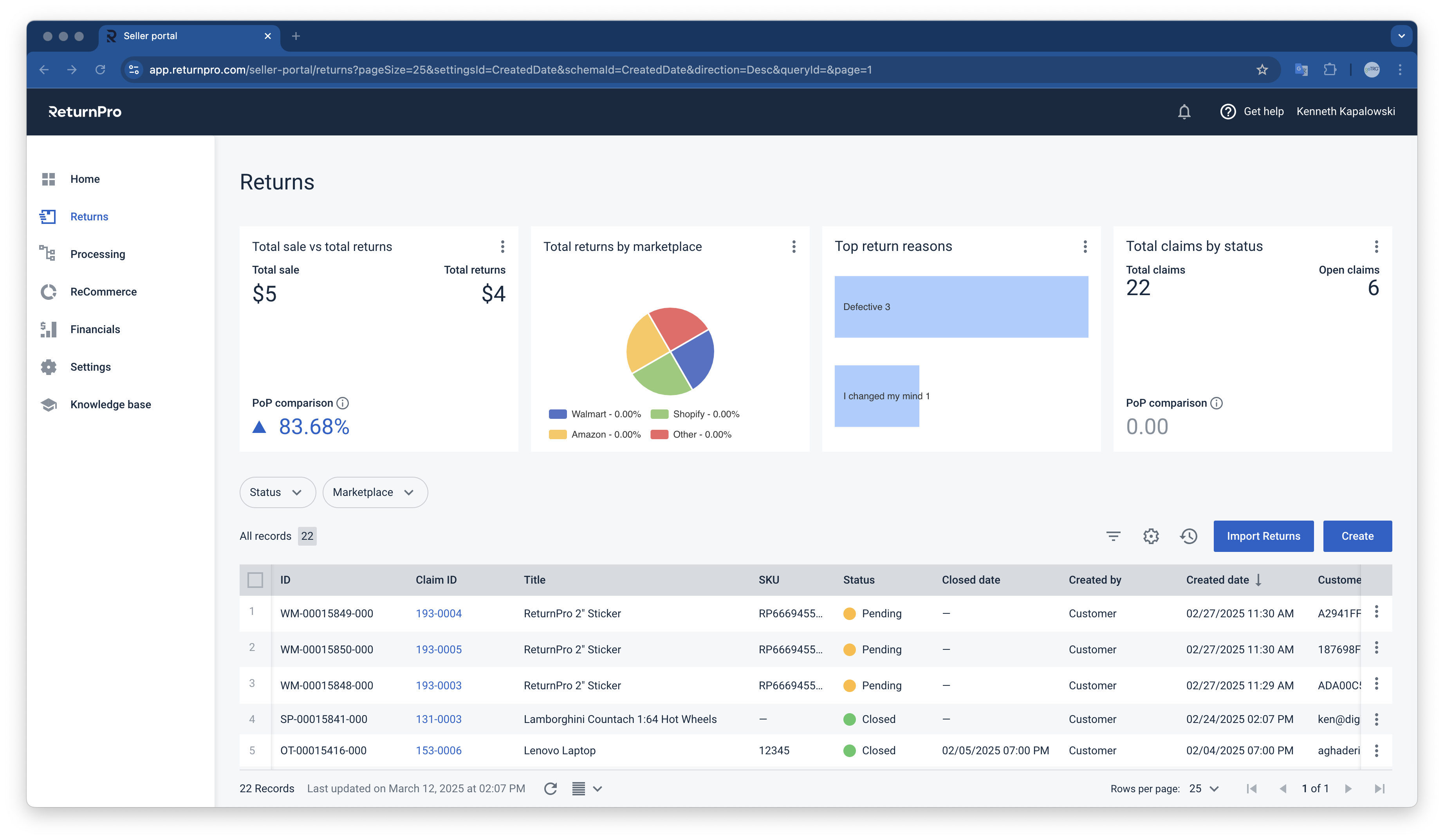Expand the Marketplace filter dropdown
The height and width of the screenshot is (840, 1444).
point(375,492)
